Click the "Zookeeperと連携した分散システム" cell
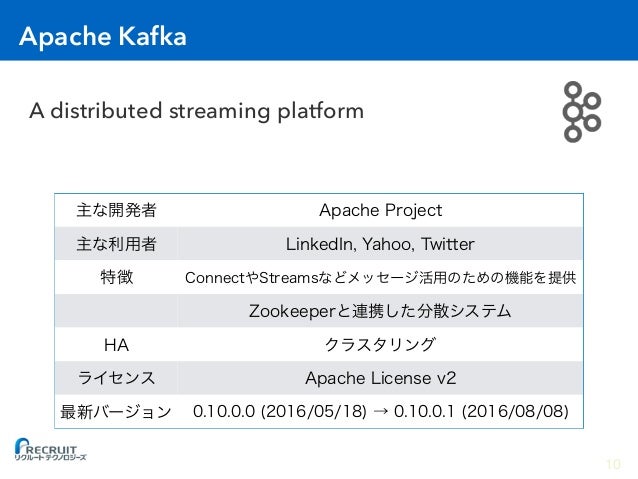Screen dimensions: 638x479 click(380, 311)
